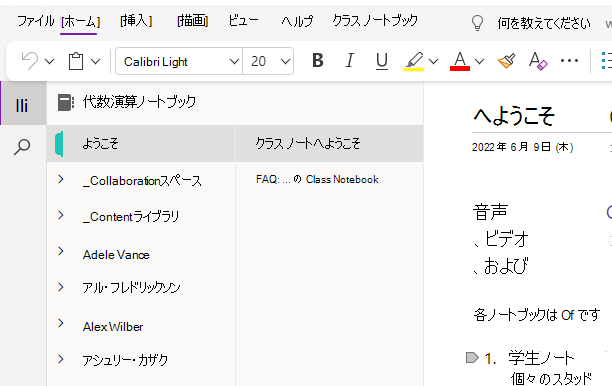This screenshot has height=386, width=612.
Task: Open the highlight color dropdown arrow
Action: pyautogui.click(x=434, y=62)
